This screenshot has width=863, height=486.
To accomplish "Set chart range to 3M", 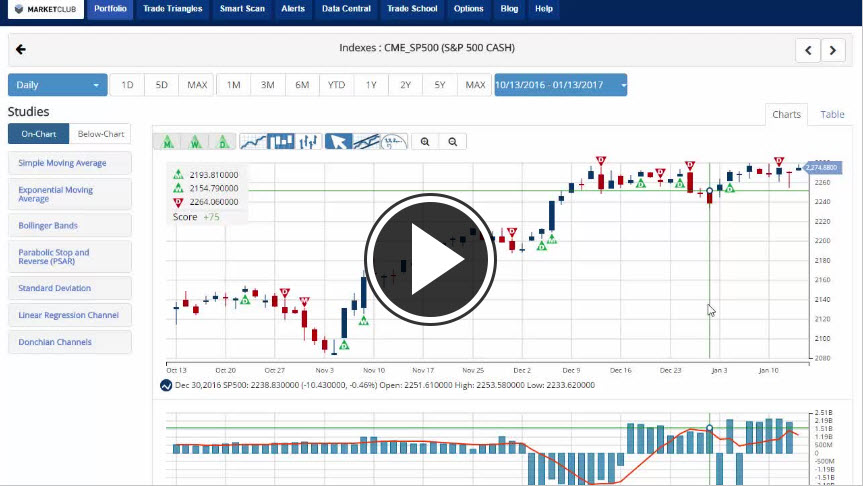I will 267,85.
